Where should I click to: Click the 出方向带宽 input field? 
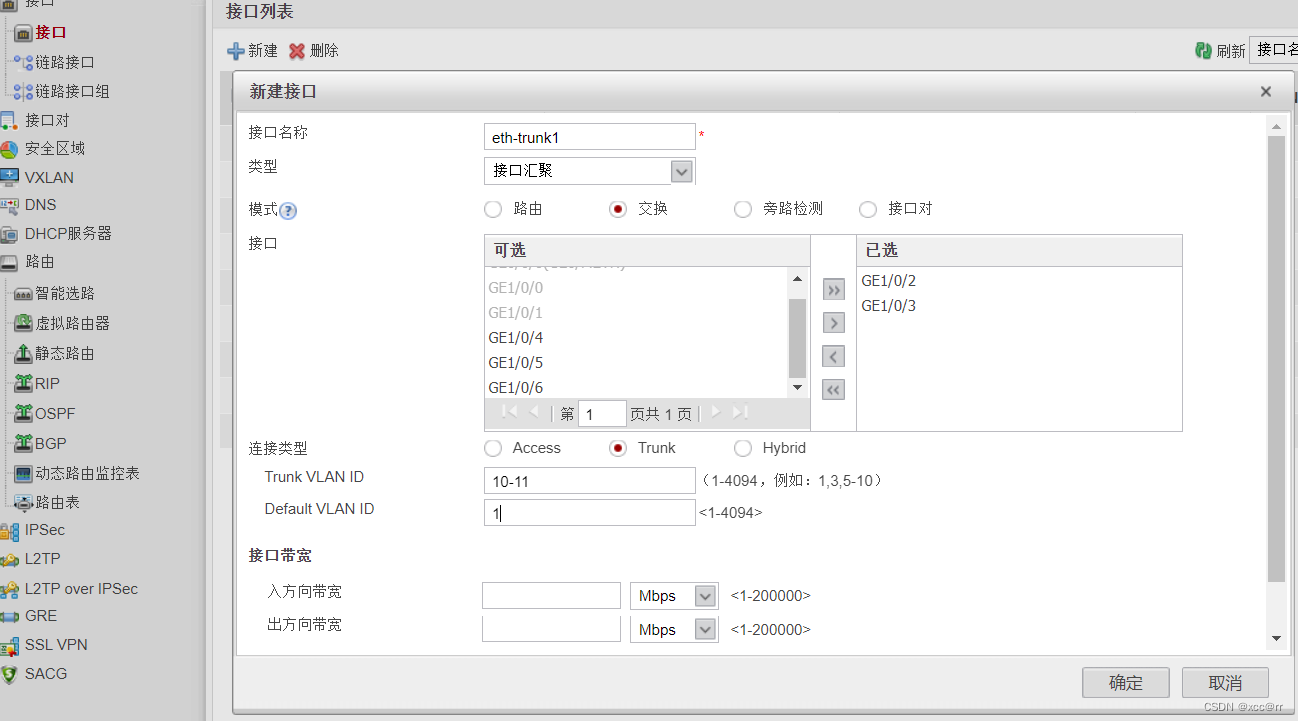(x=551, y=629)
